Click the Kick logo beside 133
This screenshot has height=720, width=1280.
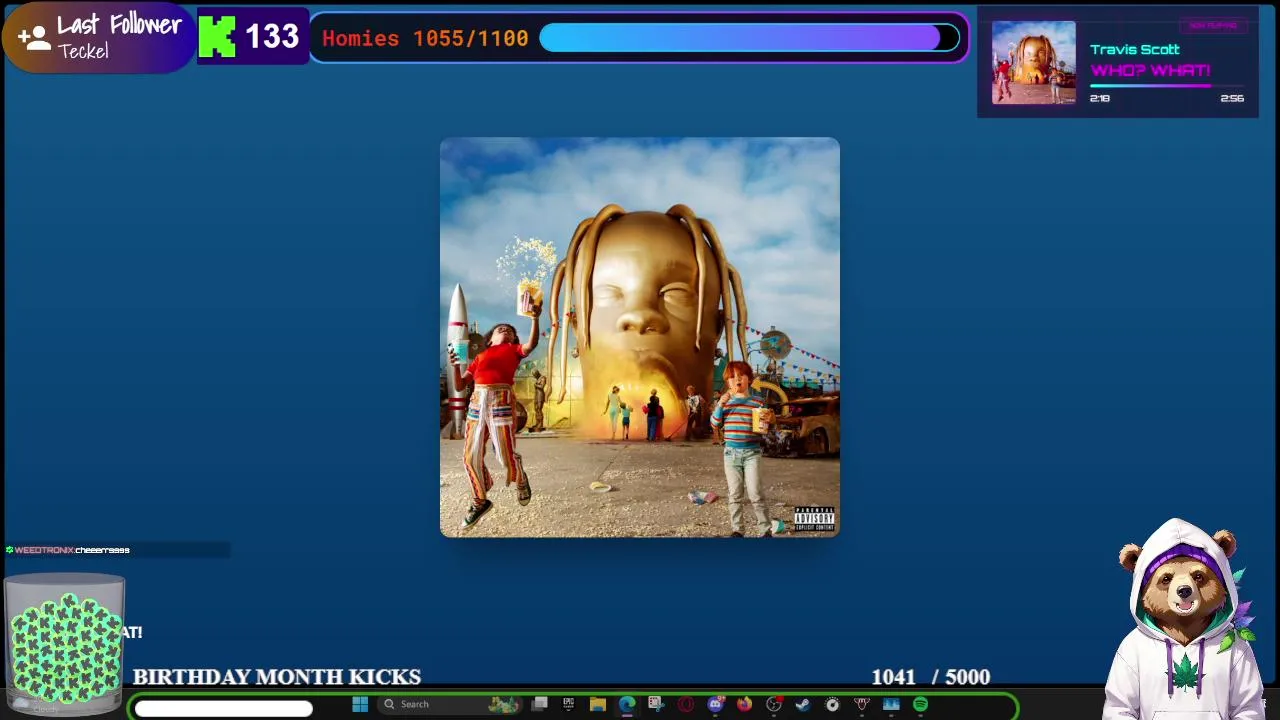click(217, 37)
